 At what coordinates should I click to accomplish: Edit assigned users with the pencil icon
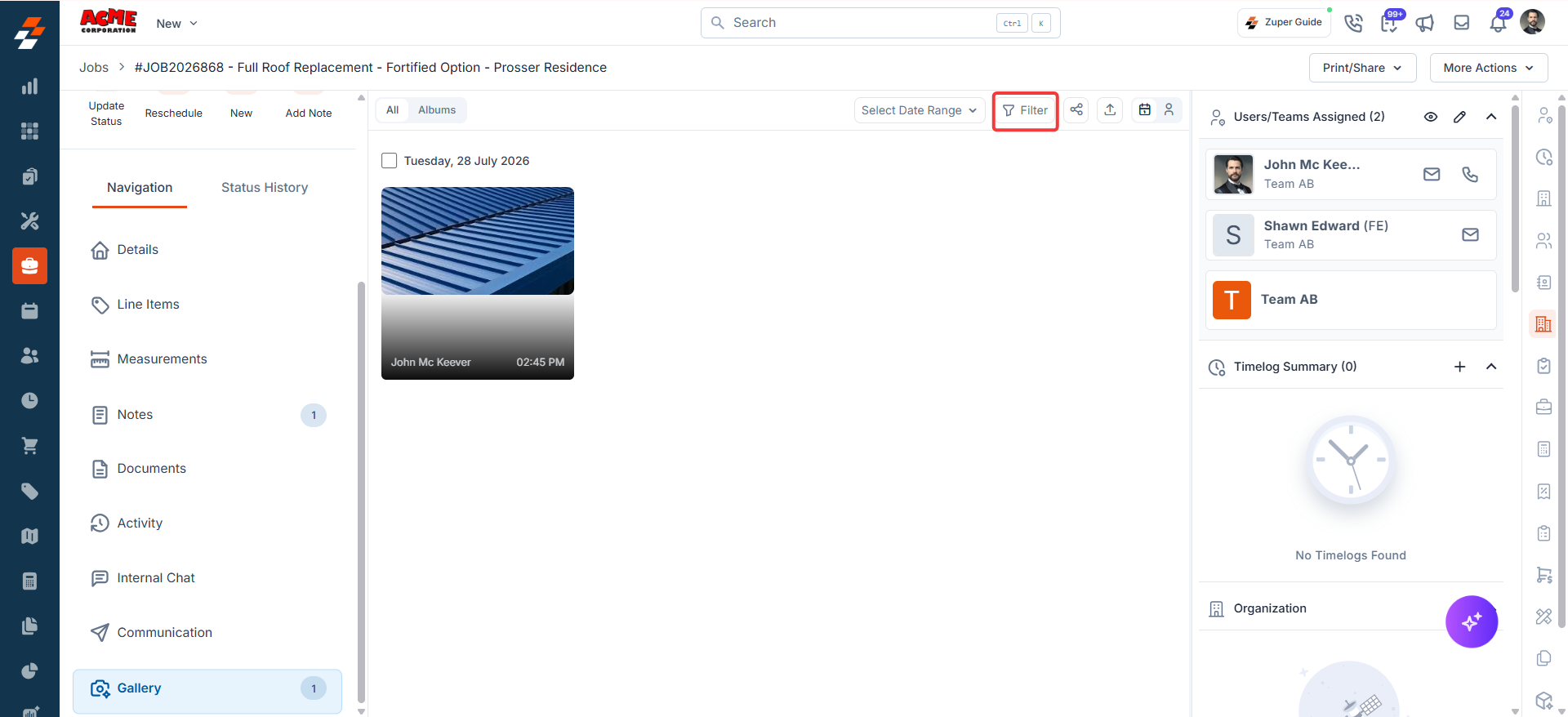1460,117
